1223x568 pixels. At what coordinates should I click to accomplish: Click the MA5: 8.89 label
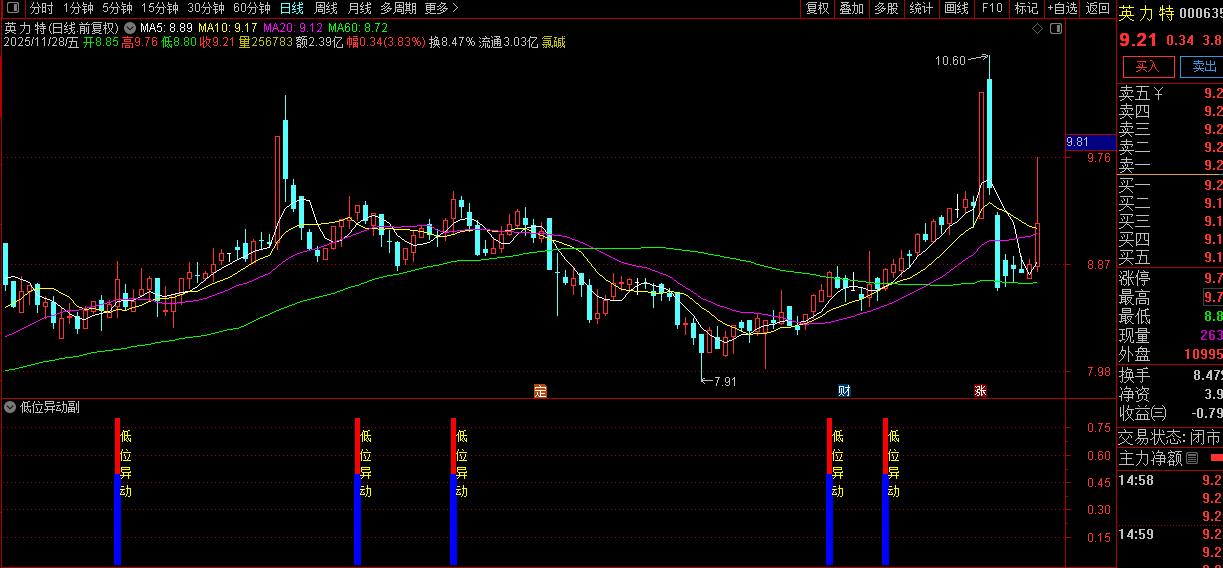coord(166,27)
